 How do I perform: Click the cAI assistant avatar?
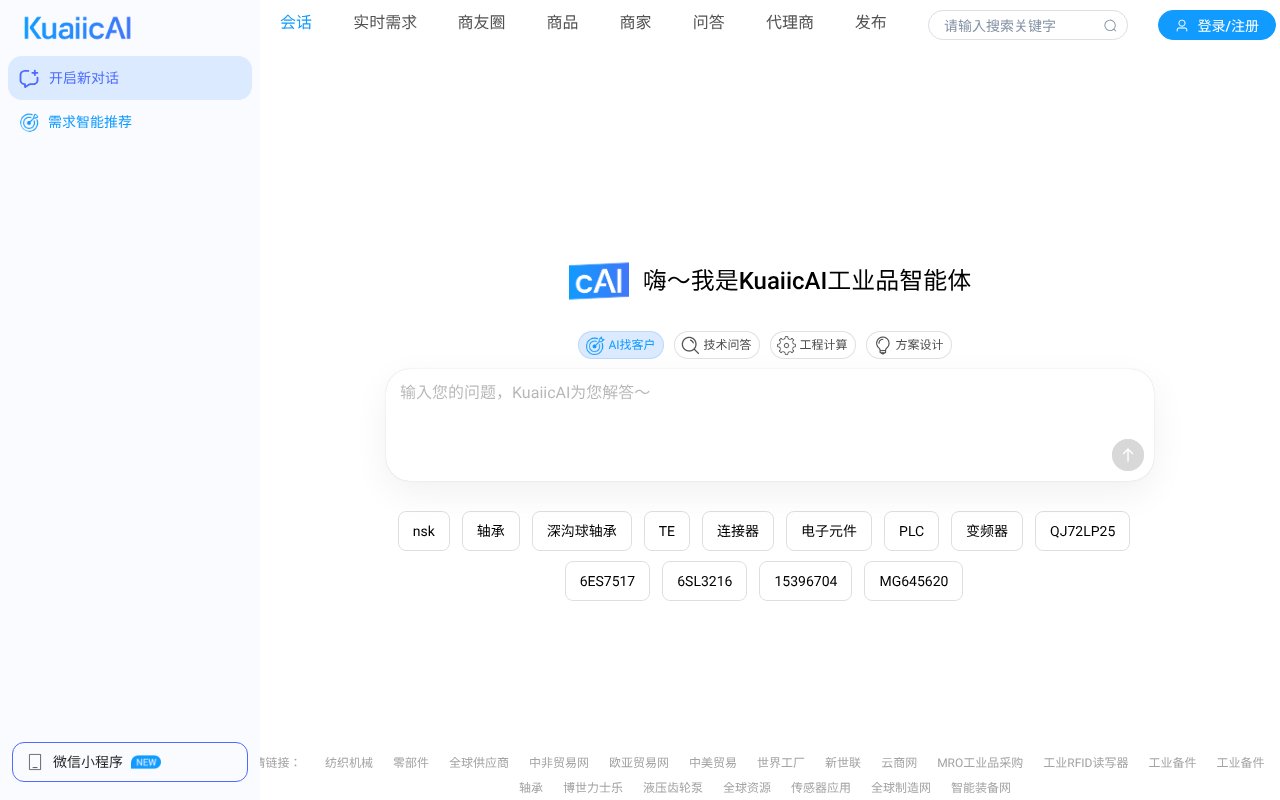click(598, 281)
